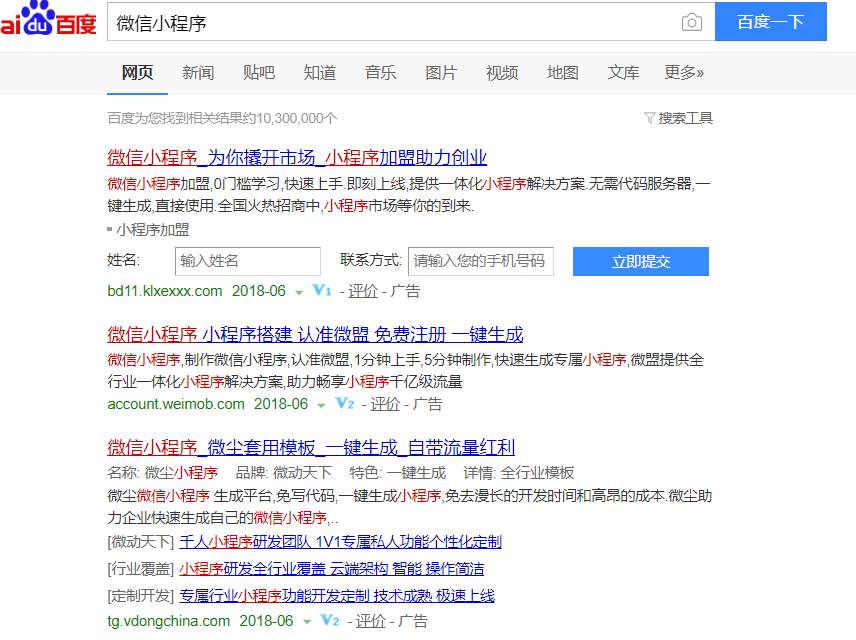Open the 小程序研发全行业覆盖 云端架构 link
This screenshot has height=640, width=856.
coord(331,568)
